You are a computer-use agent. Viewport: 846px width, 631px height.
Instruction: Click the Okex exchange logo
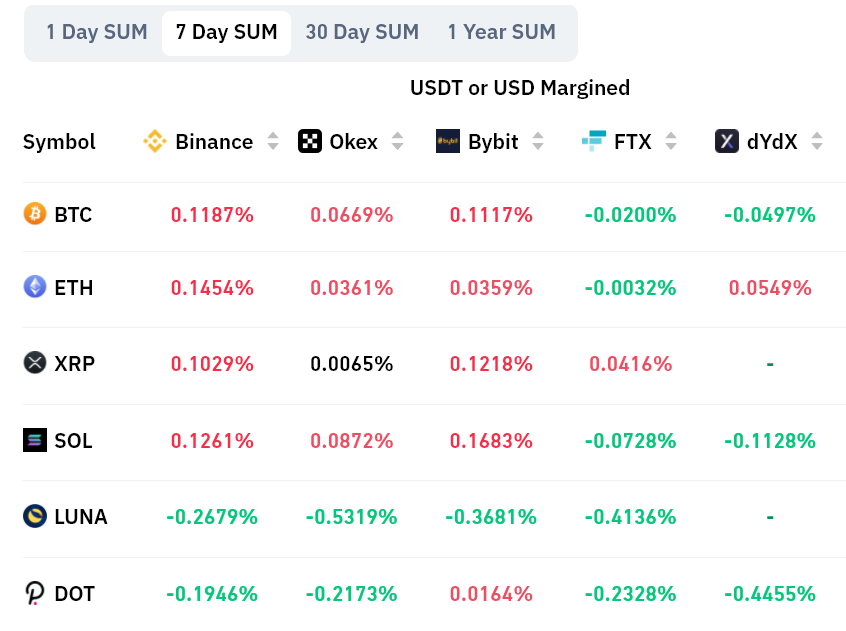[310, 142]
